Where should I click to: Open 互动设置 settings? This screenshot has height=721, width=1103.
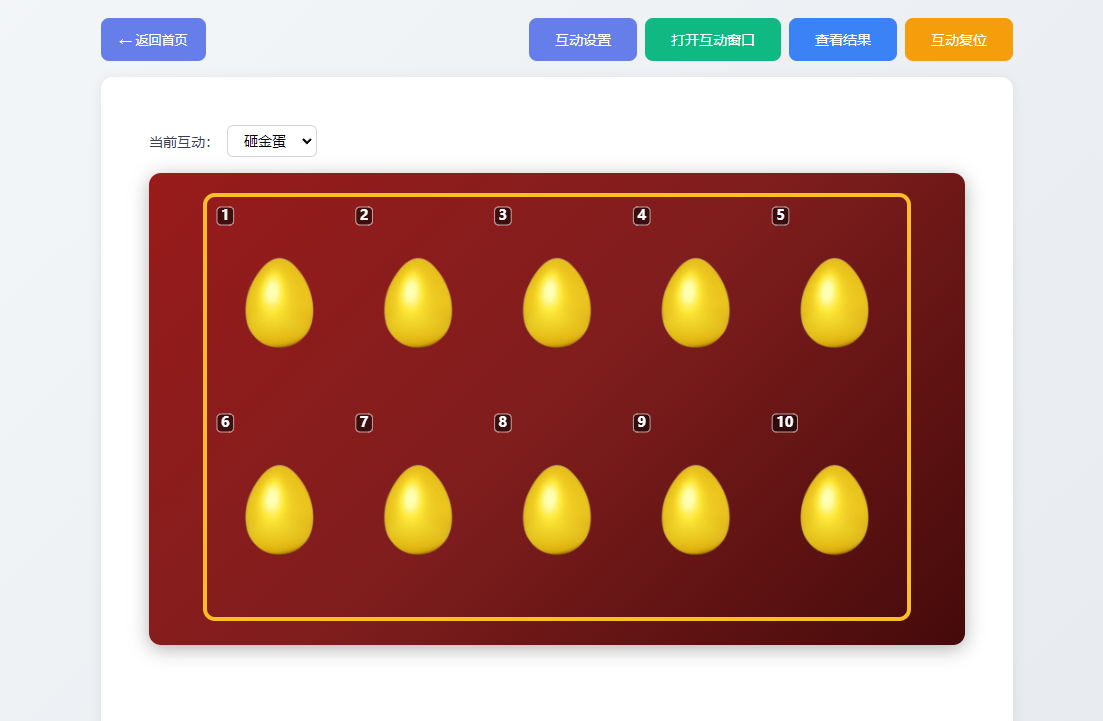point(583,40)
